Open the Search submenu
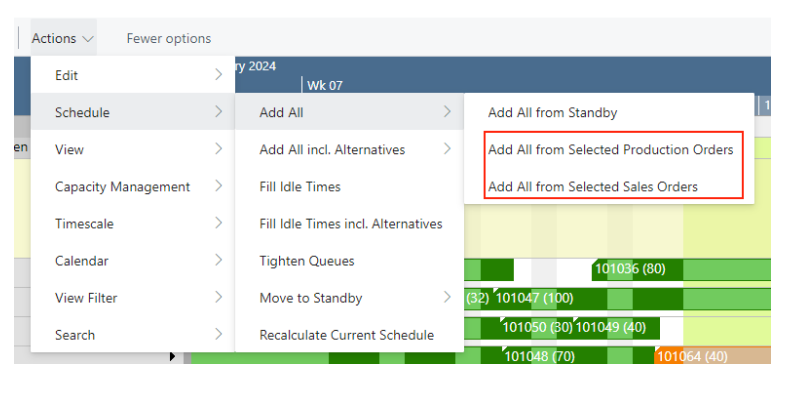 [x=75, y=335]
